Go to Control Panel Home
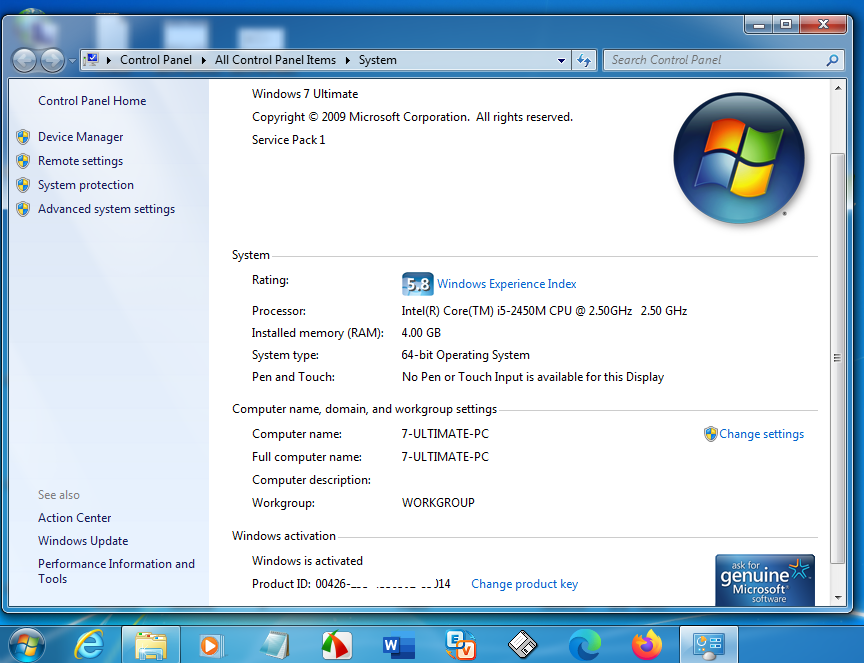The width and height of the screenshot is (864, 663). click(x=92, y=101)
